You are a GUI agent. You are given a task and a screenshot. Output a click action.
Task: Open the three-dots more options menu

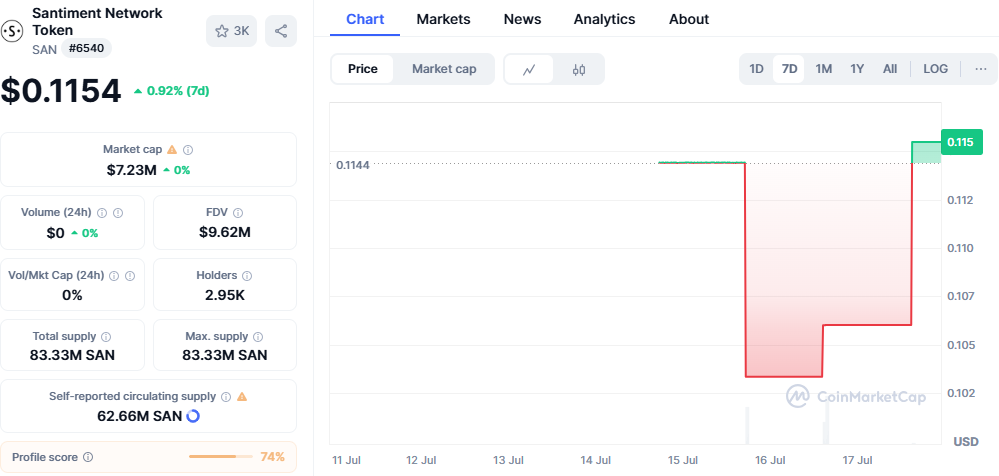click(981, 69)
